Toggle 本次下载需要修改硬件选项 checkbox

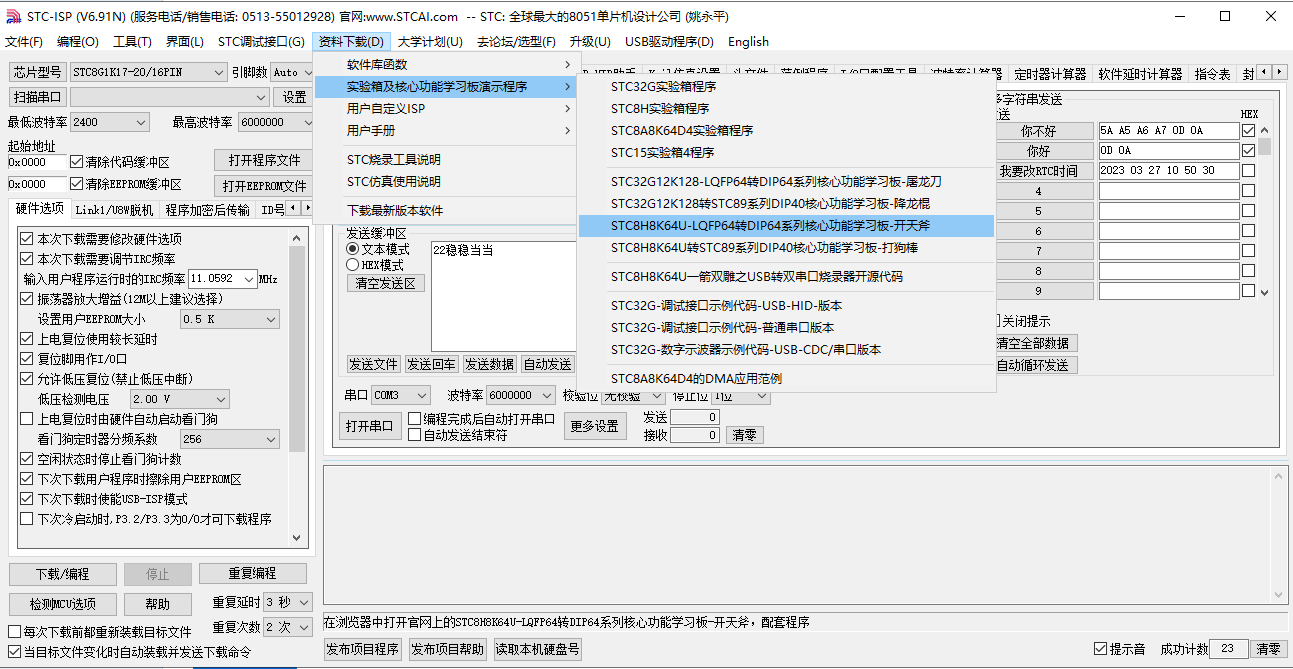(x=26, y=239)
